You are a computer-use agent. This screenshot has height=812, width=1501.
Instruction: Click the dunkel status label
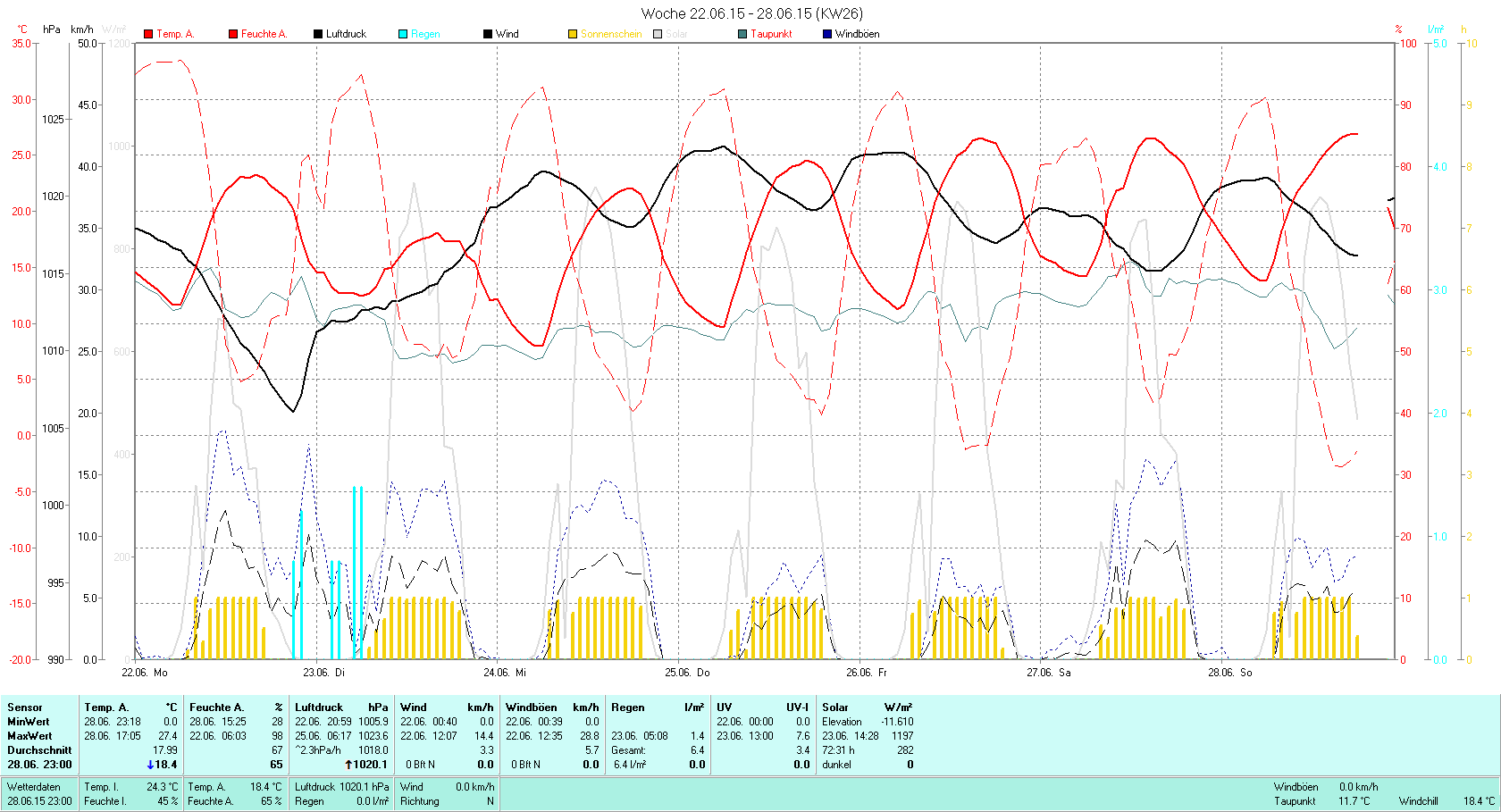(837, 765)
